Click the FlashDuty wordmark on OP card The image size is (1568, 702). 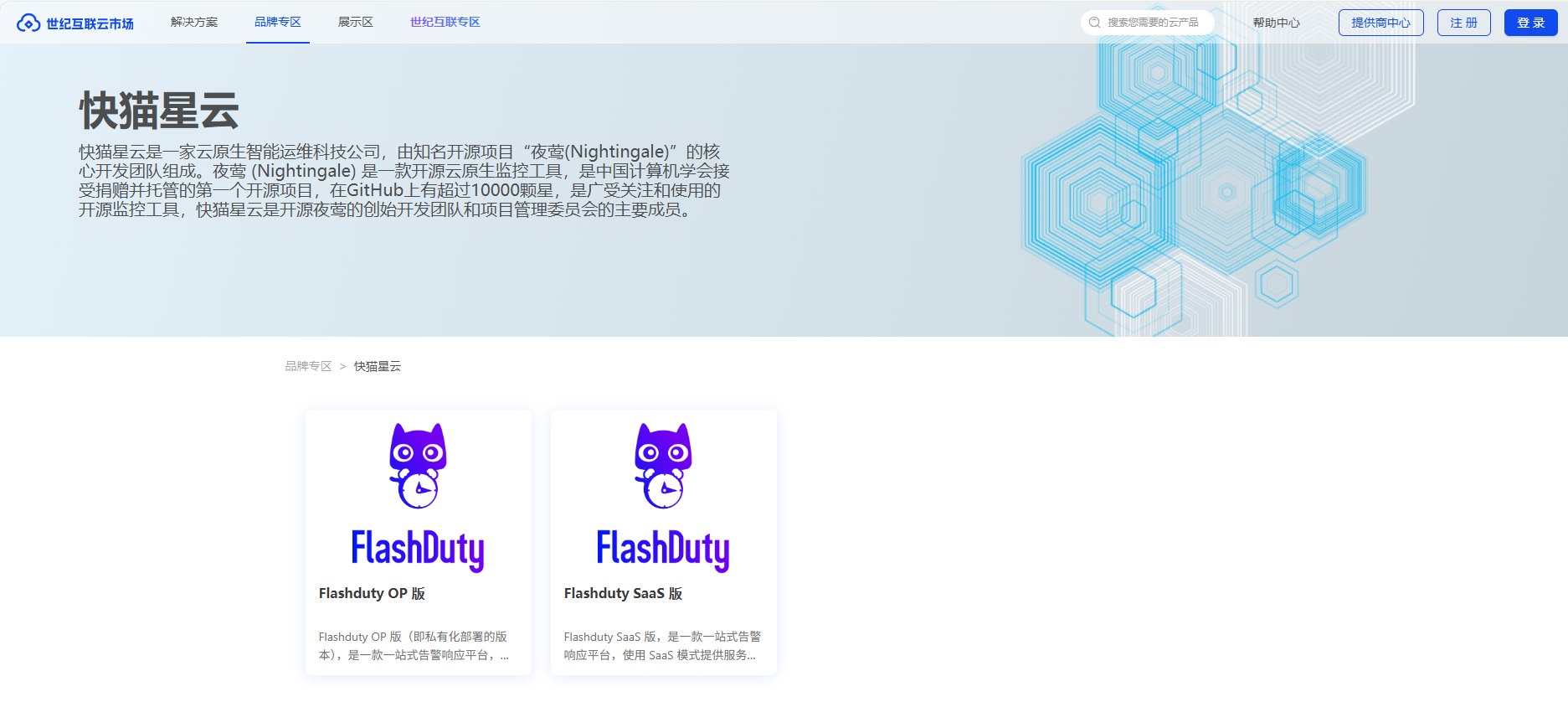click(x=418, y=550)
